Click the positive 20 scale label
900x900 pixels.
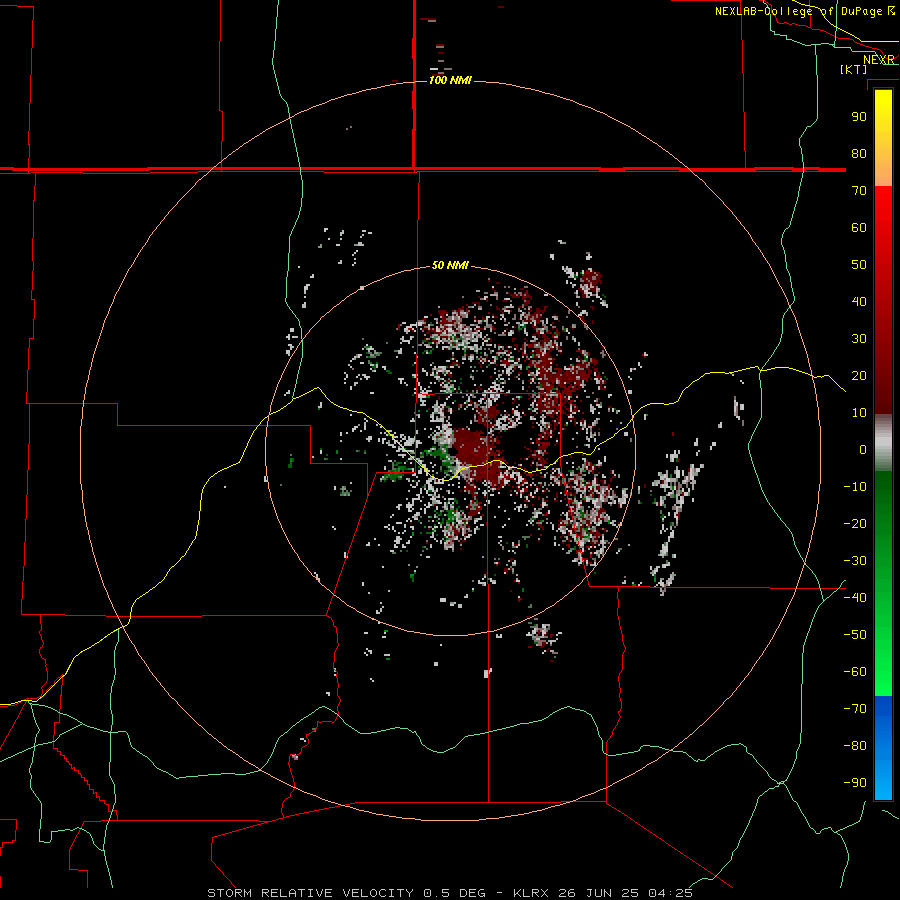(859, 375)
